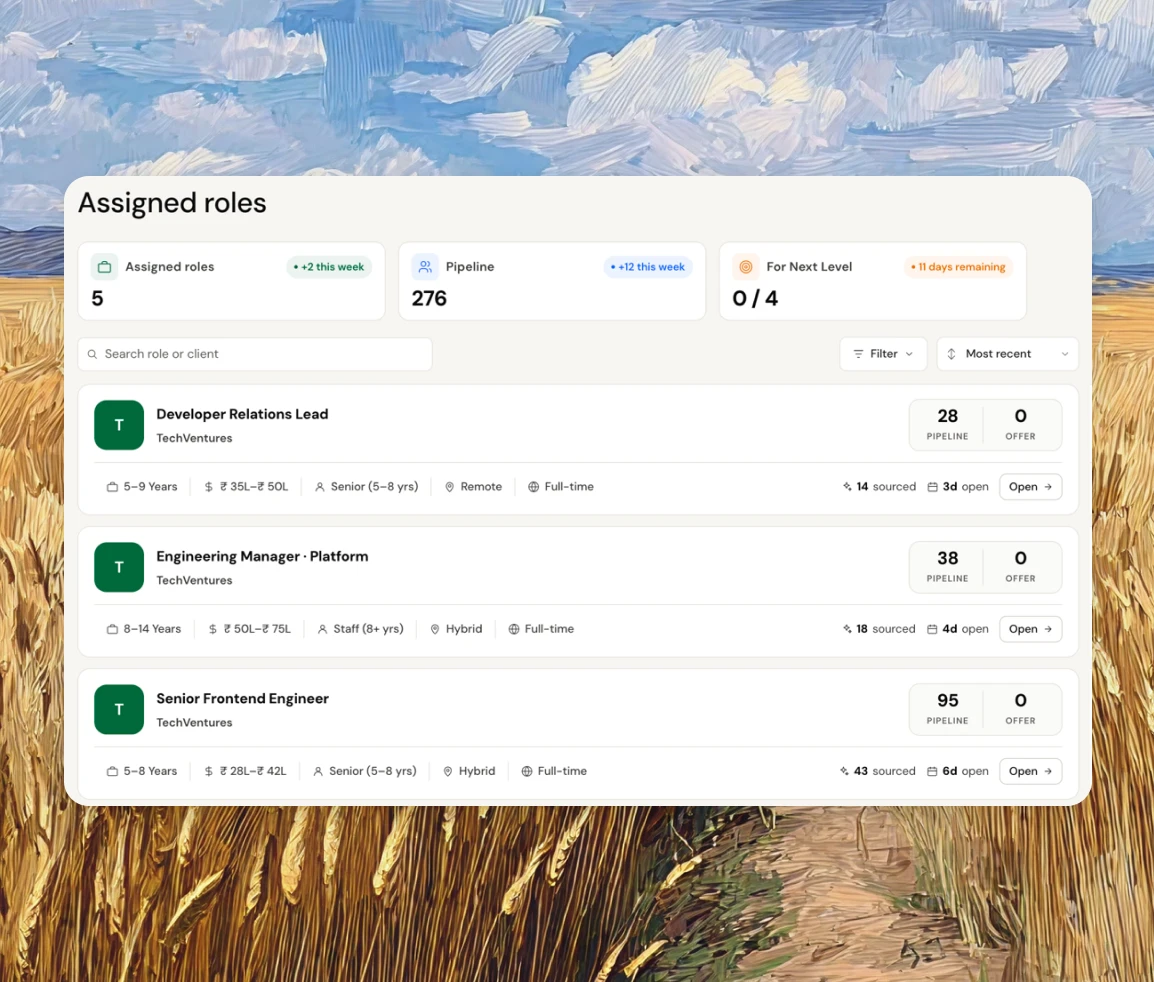Click the Filter funnel lines icon
This screenshot has height=982, width=1154.
click(x=858, y=354)
